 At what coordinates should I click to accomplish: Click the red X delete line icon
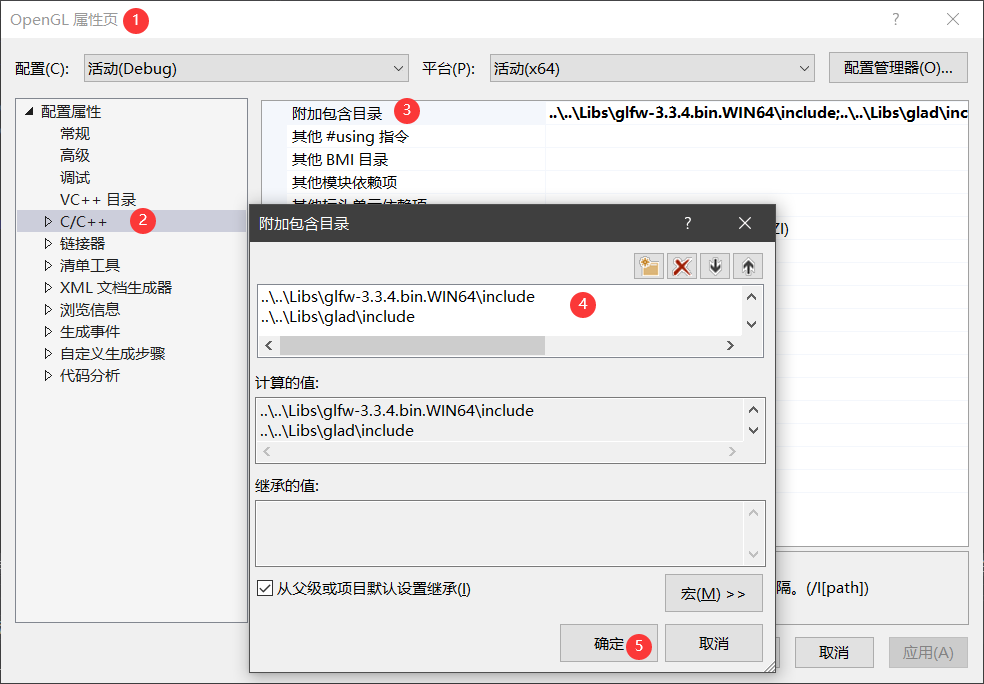pyautogui.click(x=682, y=267)
